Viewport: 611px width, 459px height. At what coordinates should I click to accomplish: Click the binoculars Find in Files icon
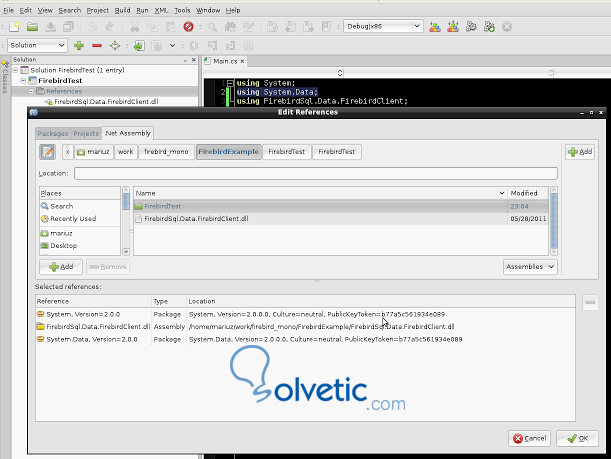[x=230, y=26]
